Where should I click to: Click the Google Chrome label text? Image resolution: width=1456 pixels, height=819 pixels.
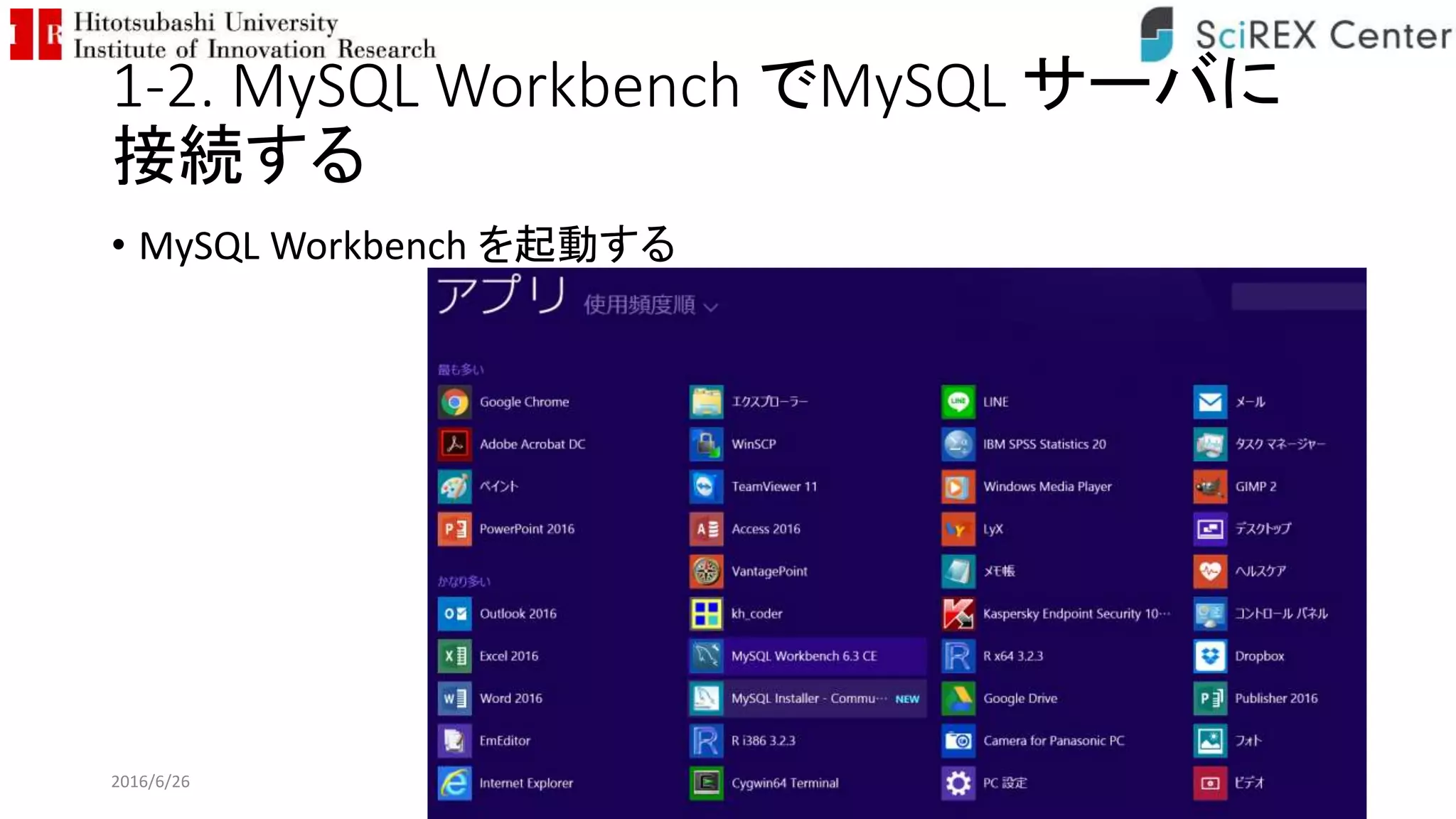tap(524, 402)
